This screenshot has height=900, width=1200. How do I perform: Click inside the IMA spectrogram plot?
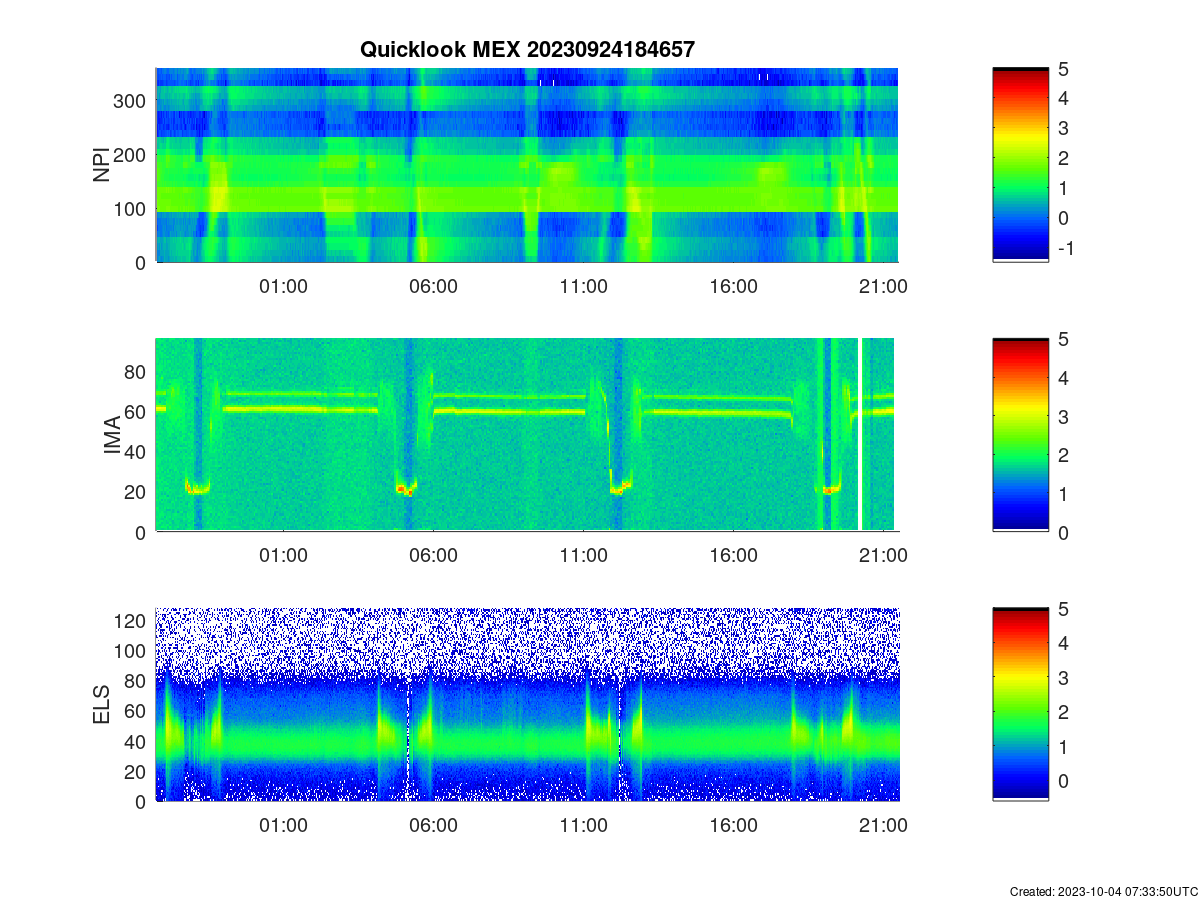pos(527,435)
